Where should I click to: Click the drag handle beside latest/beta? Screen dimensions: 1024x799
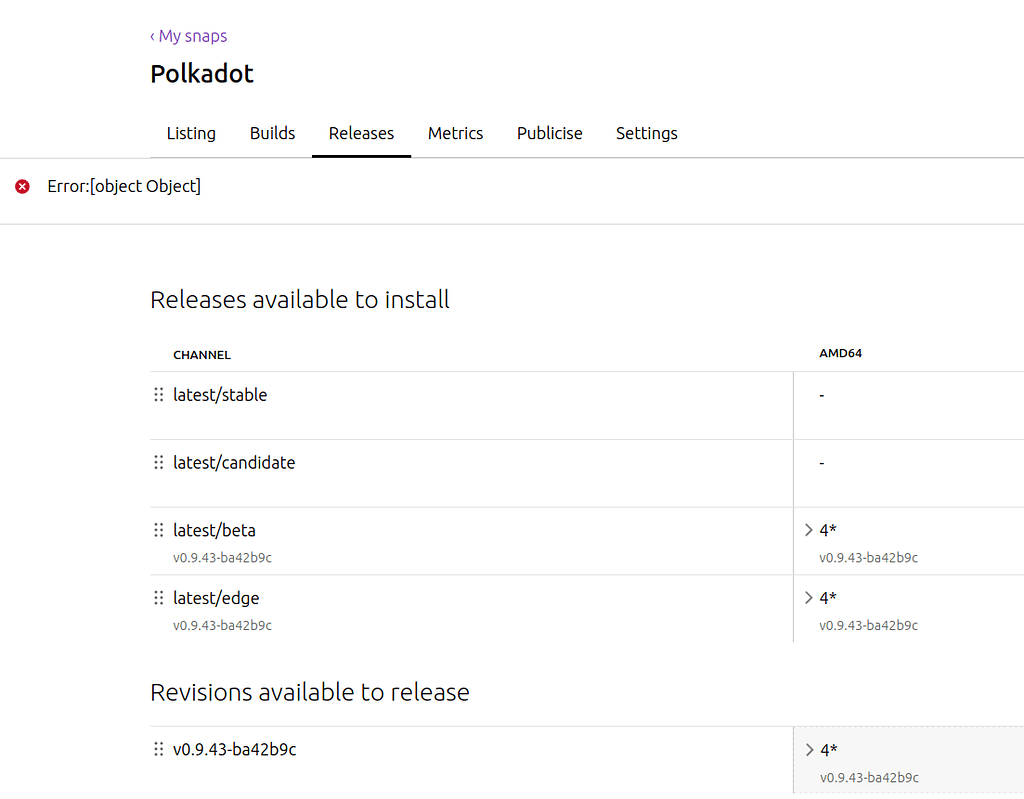(x=158, y=531)
